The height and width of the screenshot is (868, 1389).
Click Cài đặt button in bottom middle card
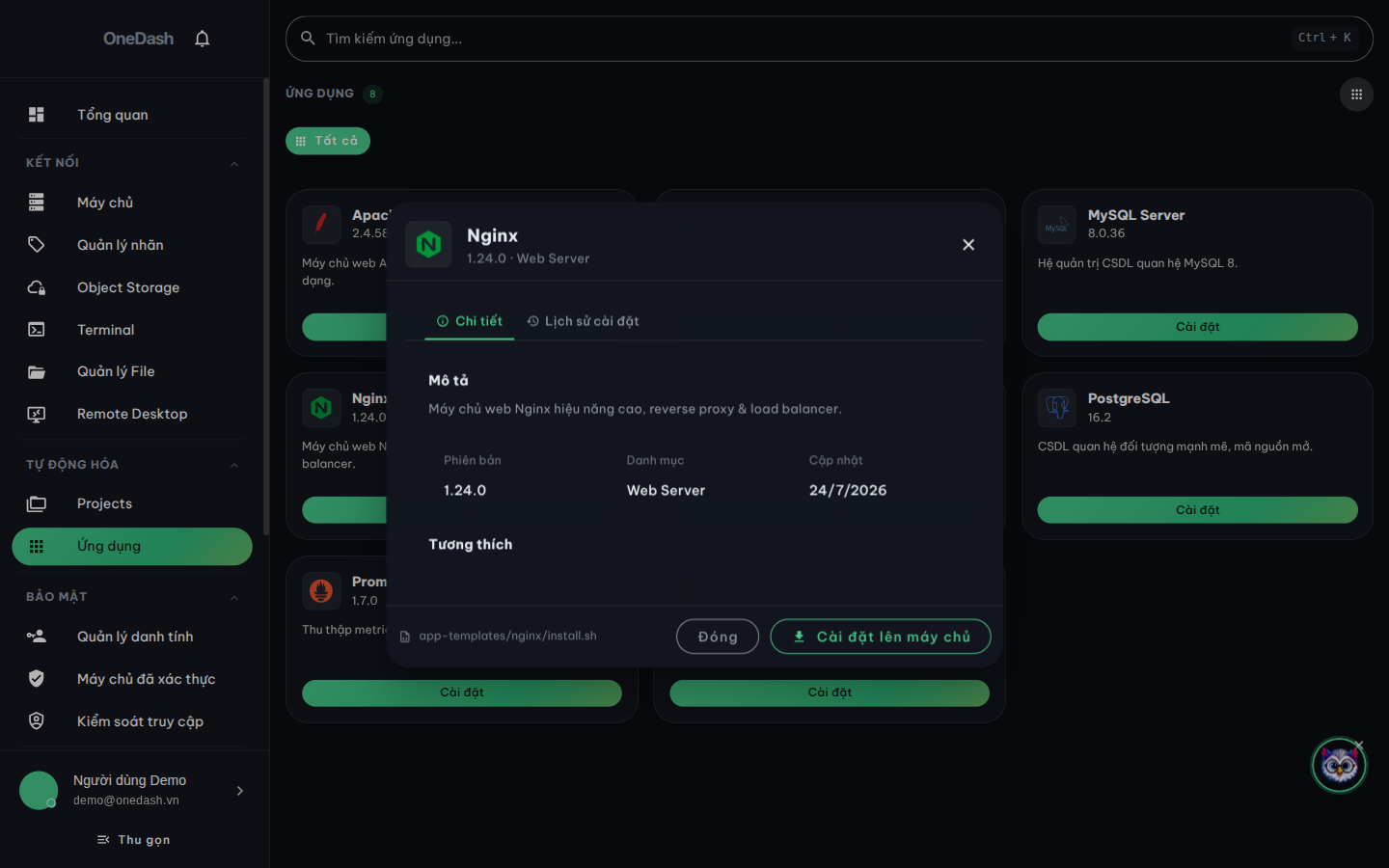click(x=830, y=692)
